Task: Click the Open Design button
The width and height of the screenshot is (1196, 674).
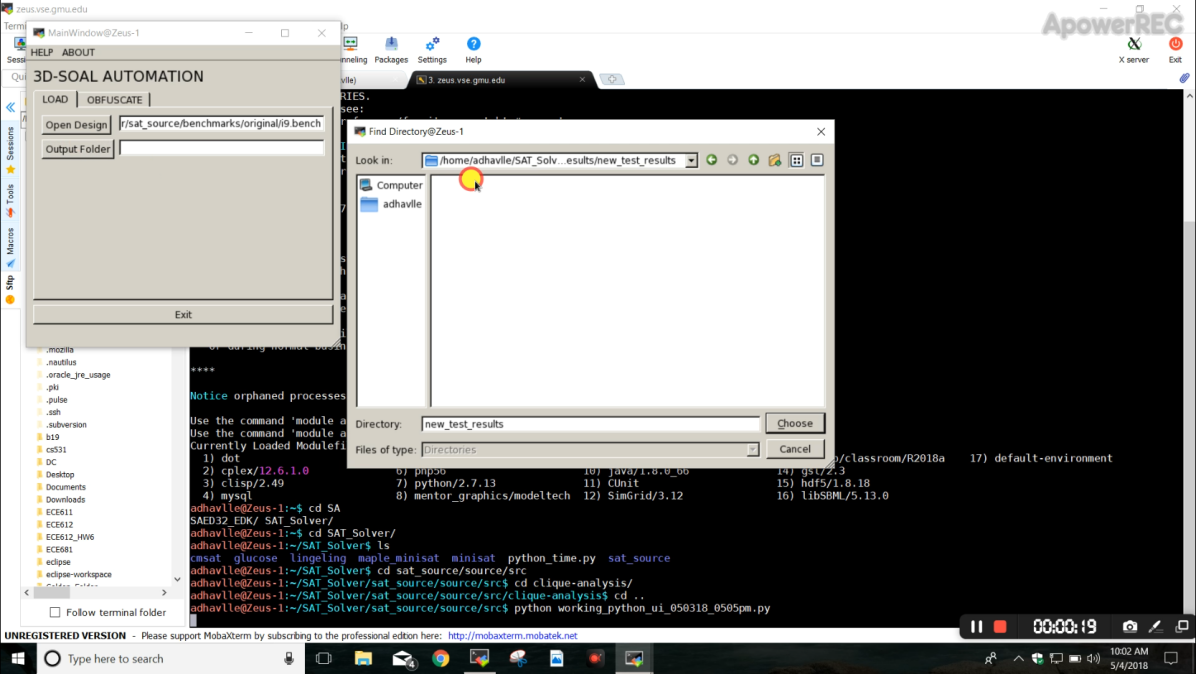Action: pos(76,124)
